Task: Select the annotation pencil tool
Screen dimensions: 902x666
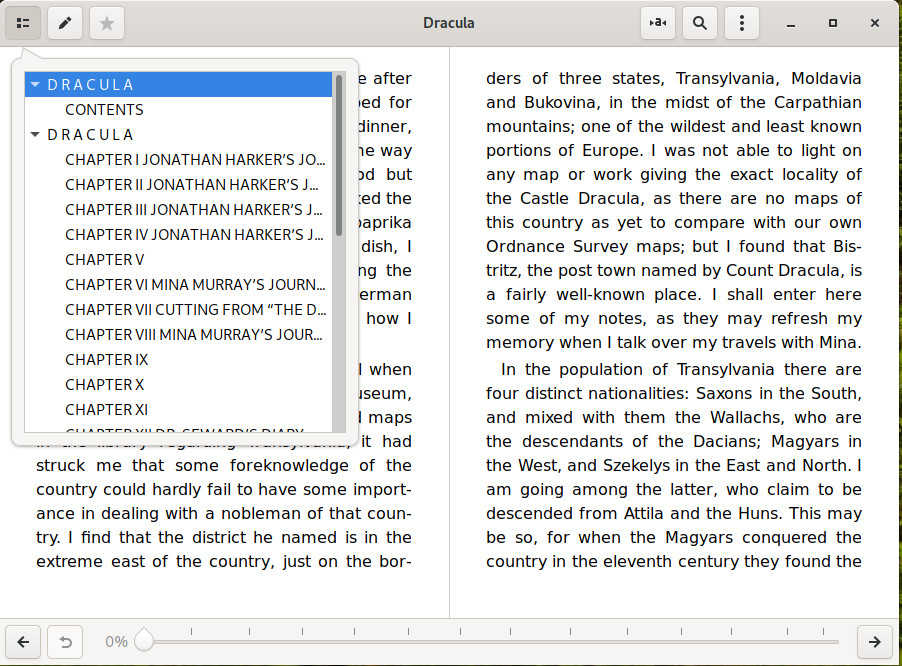Action: tap(64, 22)
